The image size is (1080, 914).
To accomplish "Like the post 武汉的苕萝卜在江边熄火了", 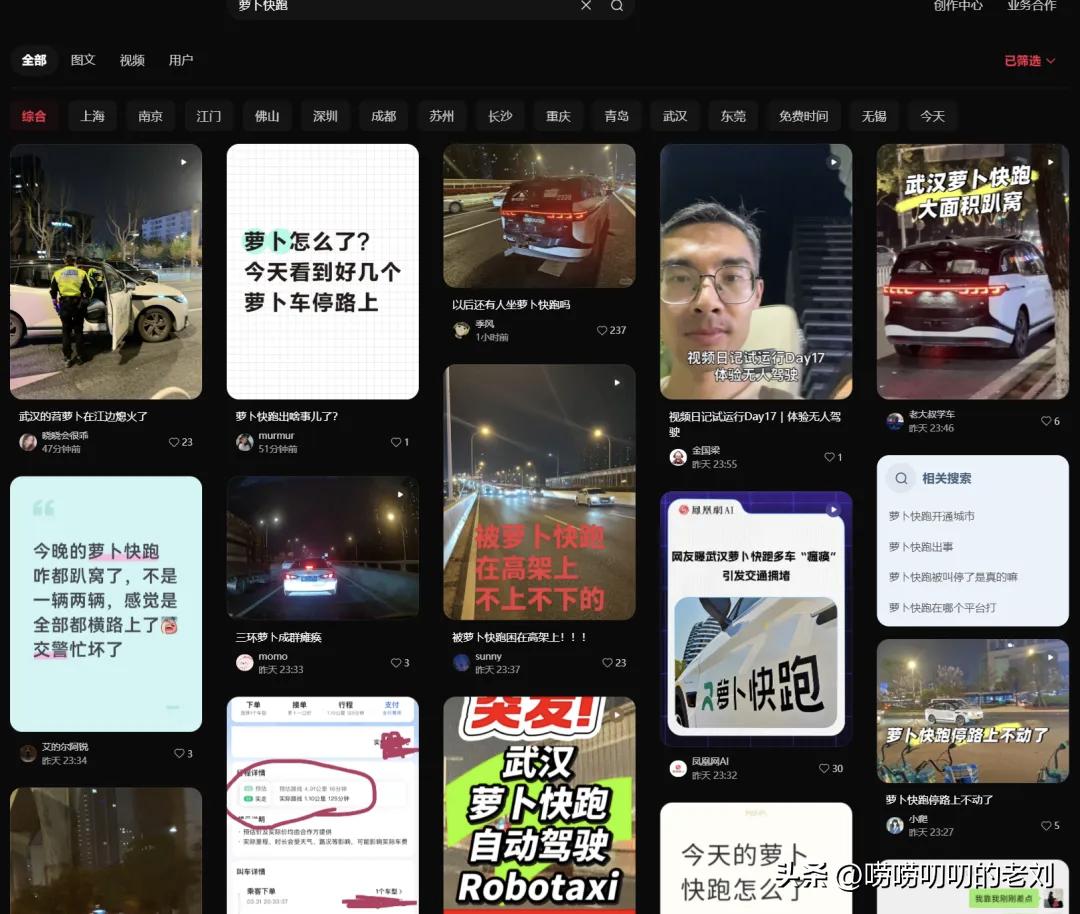I will click(x=174, y=442).
